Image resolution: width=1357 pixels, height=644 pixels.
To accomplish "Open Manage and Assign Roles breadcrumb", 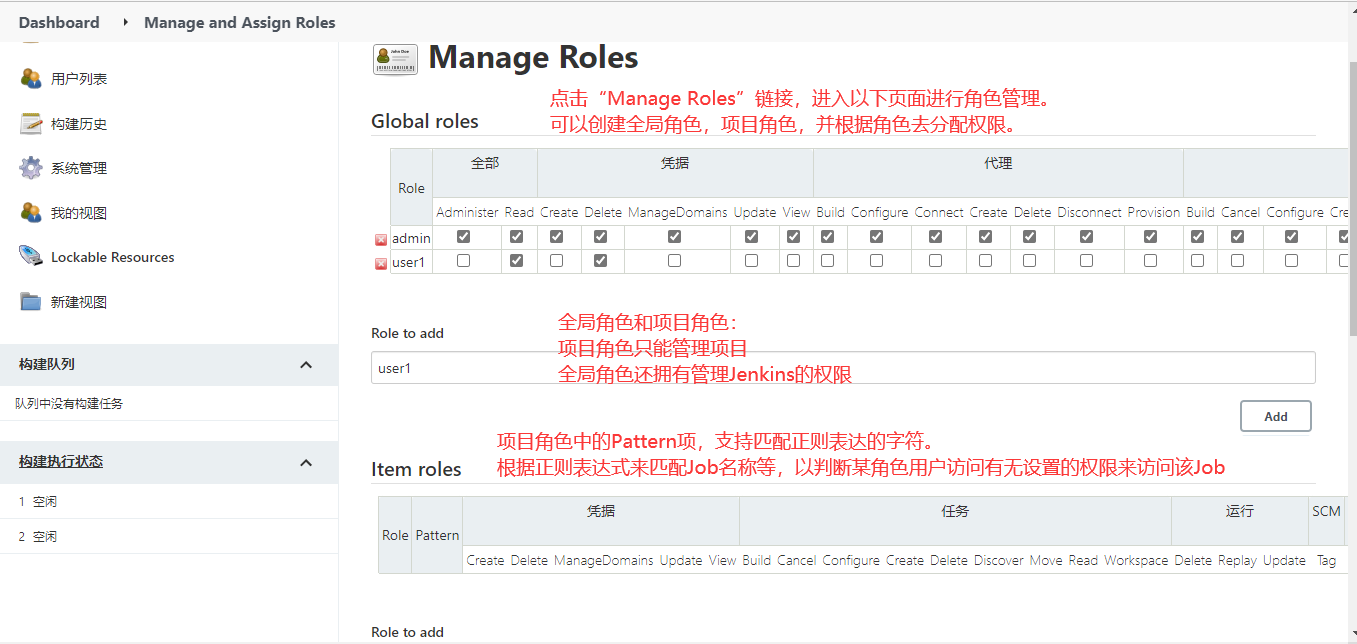I will click(x=240, y=22).
